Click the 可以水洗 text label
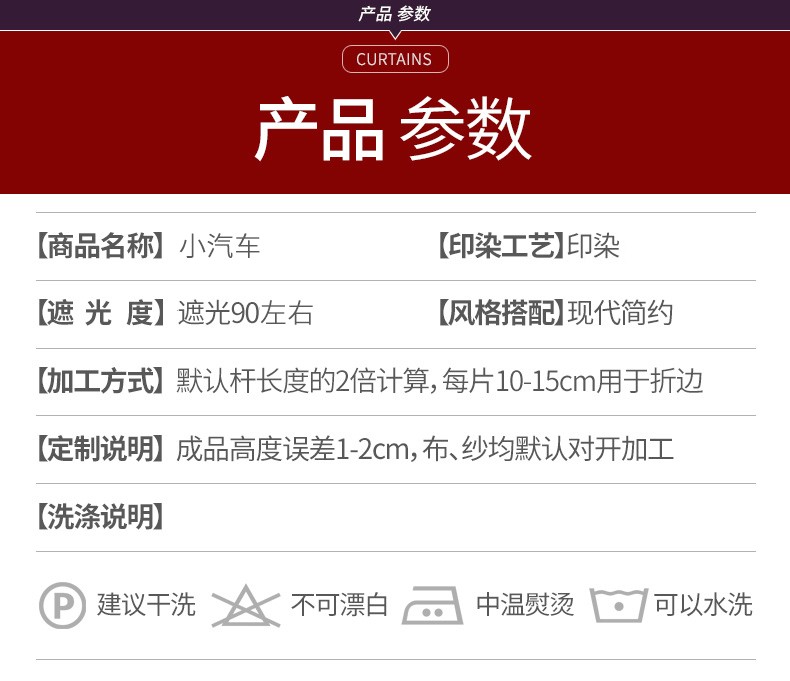790x681 pixels. point(703,605)
